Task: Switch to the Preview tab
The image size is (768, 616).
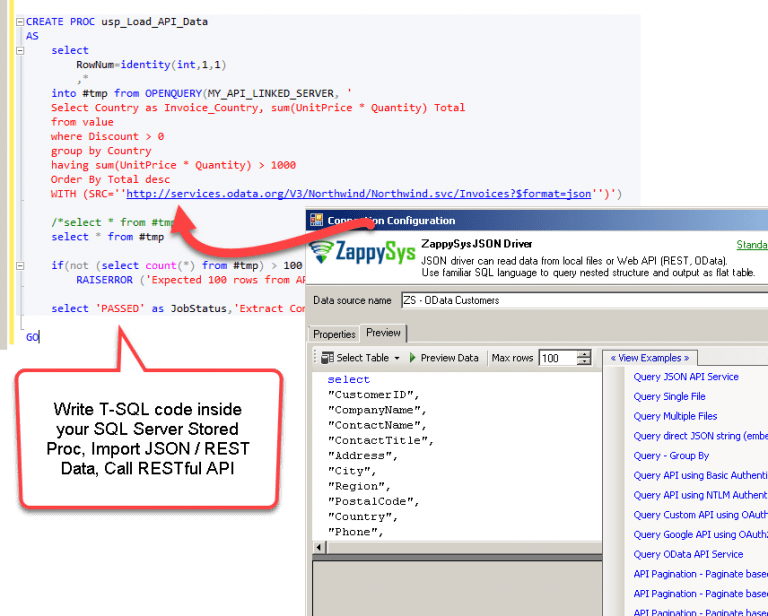Action: point(383,332)
